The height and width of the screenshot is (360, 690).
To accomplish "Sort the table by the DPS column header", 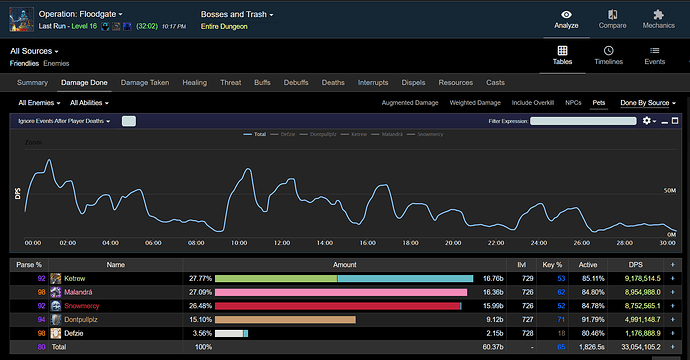I will [635, 264].
